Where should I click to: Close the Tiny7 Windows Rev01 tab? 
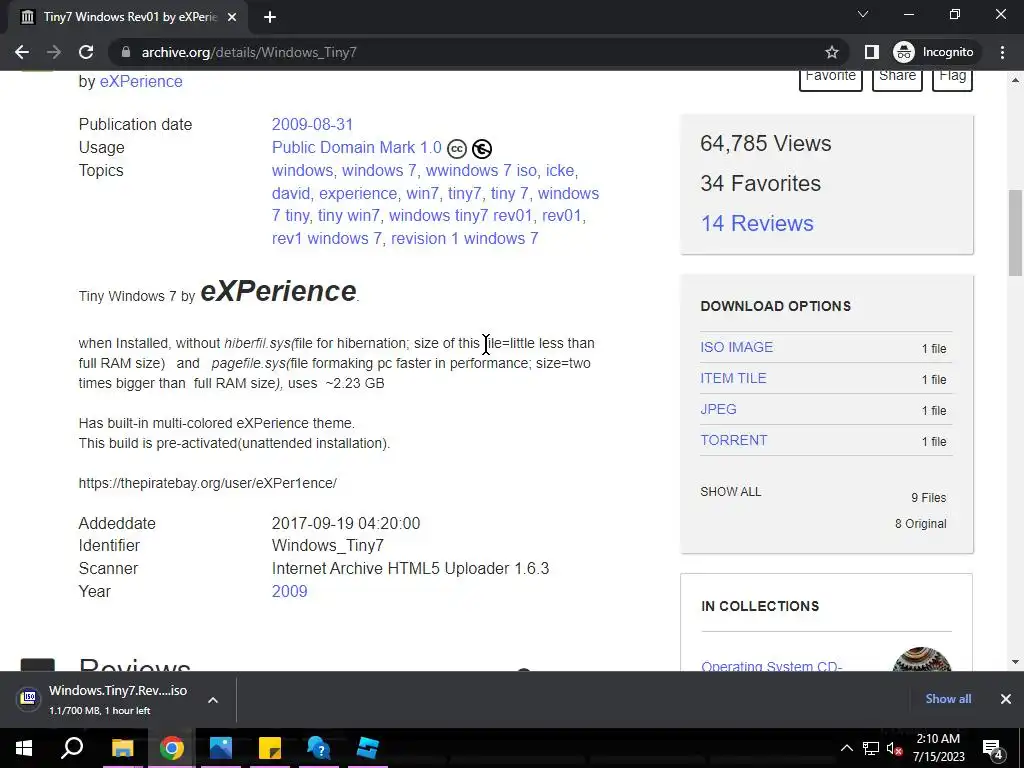[x=232, y=17]
